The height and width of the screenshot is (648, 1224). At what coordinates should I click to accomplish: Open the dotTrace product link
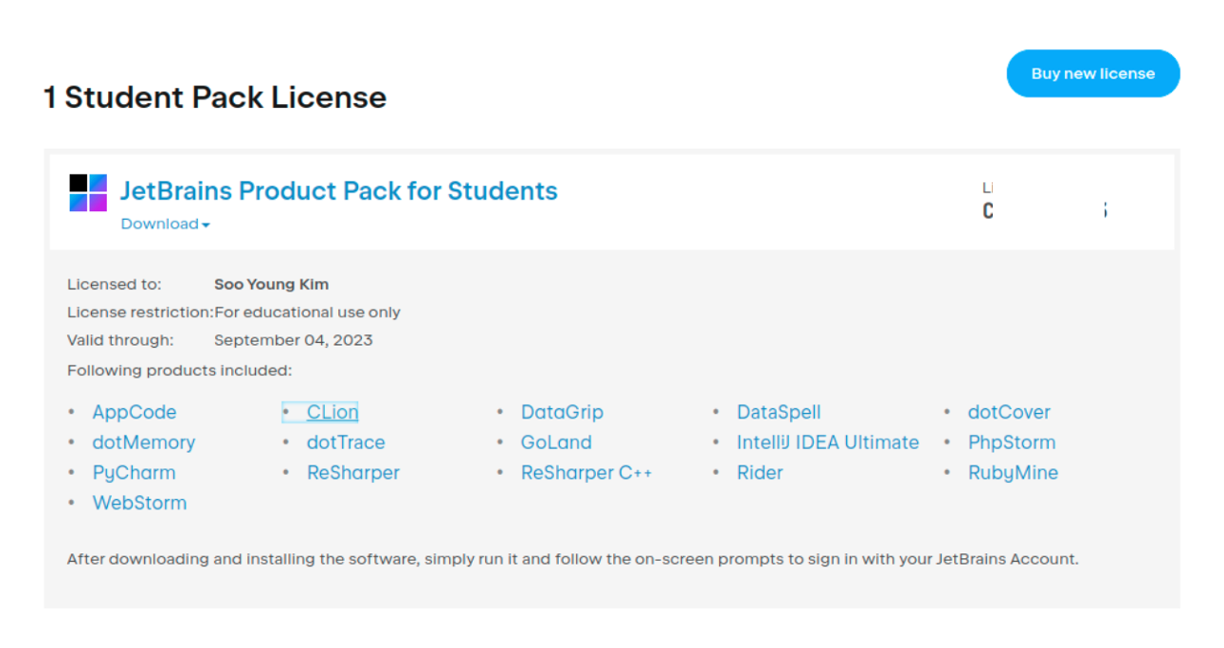pos(346,442)
